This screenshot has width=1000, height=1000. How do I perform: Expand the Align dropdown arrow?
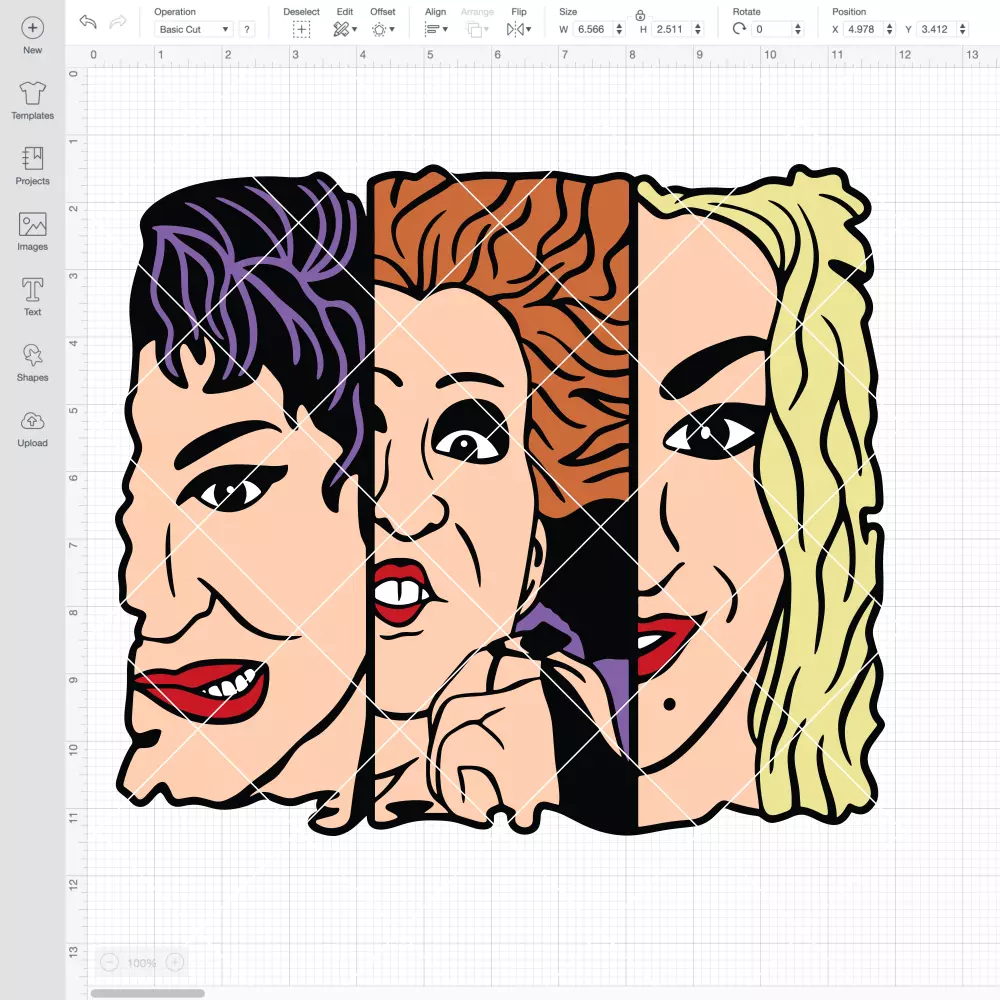pos(445,29)
